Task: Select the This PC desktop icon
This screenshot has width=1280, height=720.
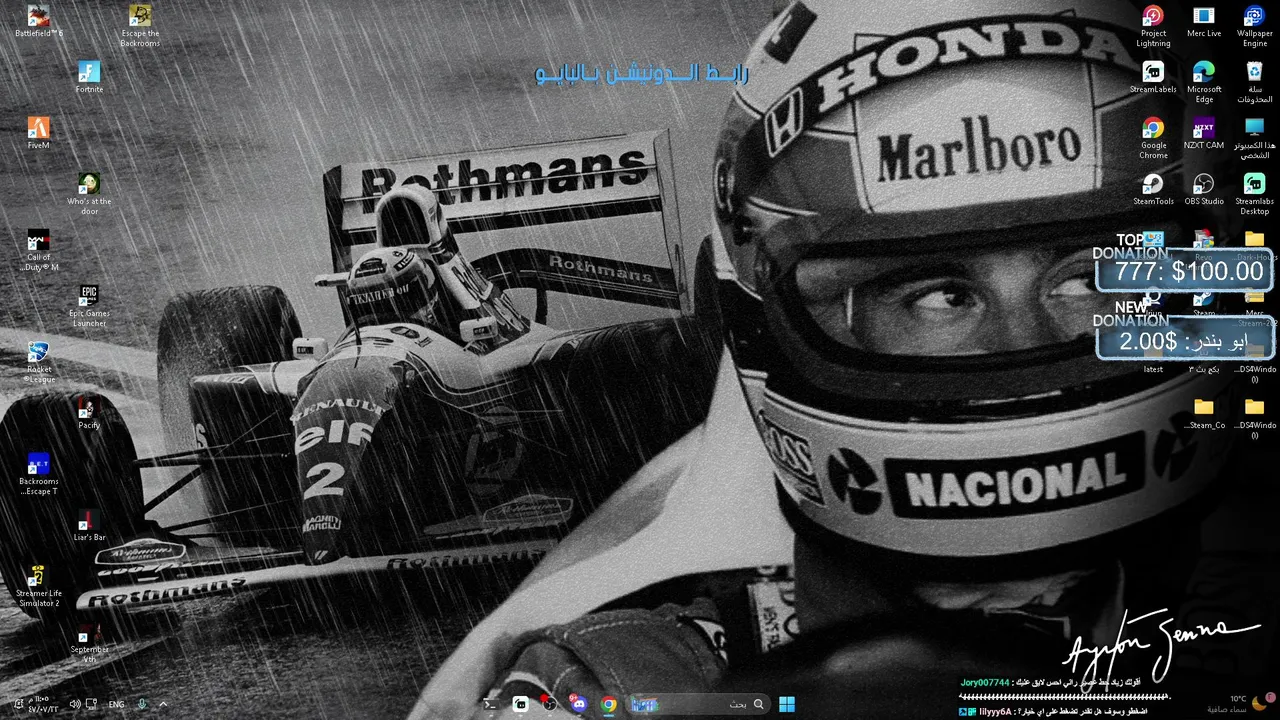Action: (x=1255, y=138)
